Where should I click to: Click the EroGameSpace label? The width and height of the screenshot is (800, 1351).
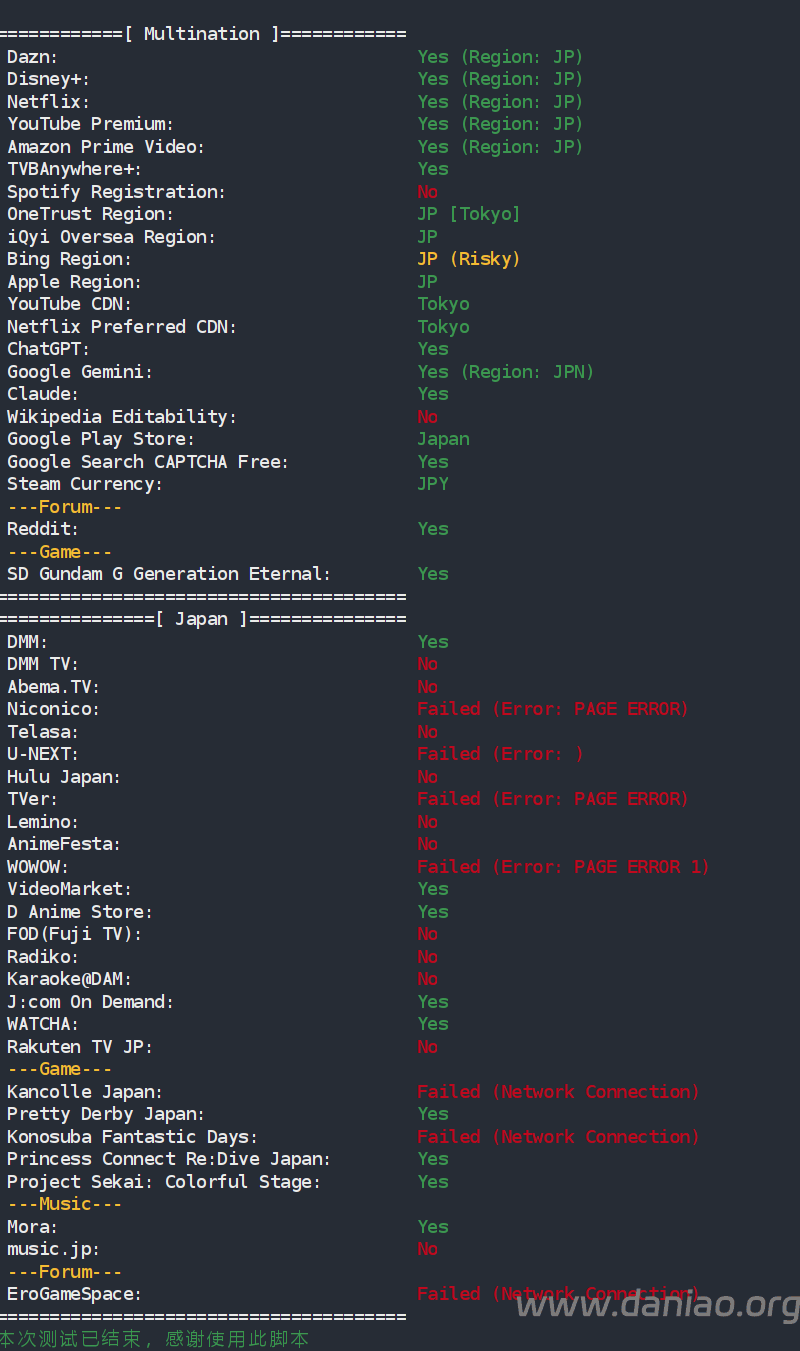[x=74, y=1294]
